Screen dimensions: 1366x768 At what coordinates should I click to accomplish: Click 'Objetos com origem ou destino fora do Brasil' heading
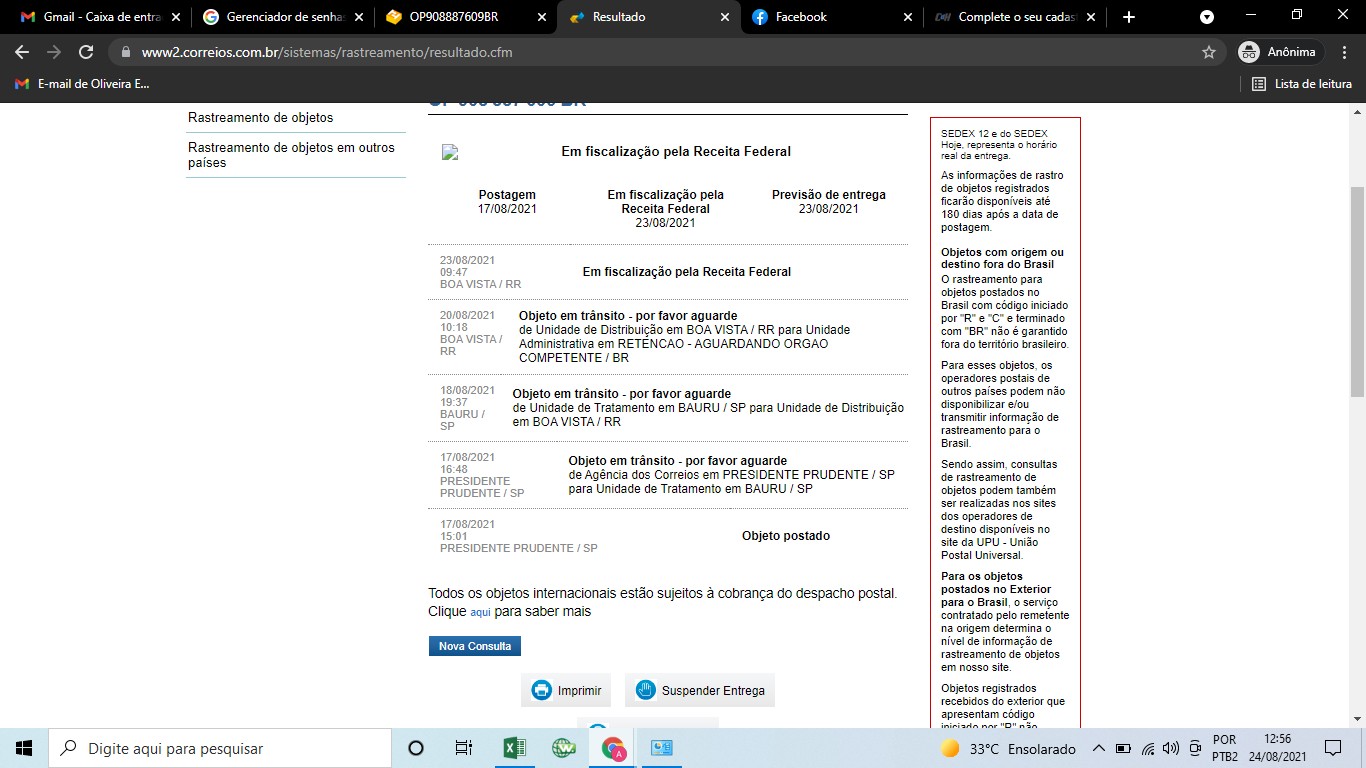(1003, 258)
